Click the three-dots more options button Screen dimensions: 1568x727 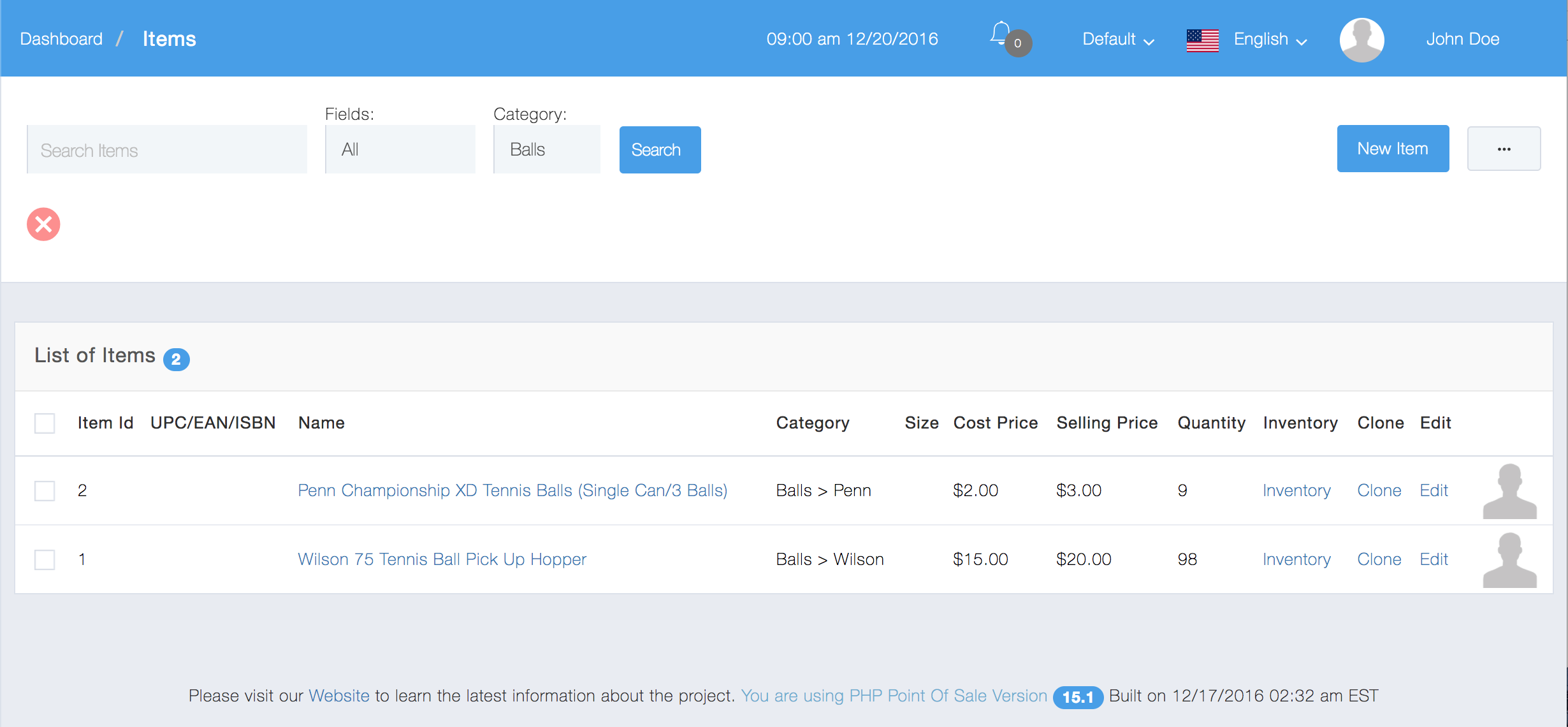tap(1504, 149)
